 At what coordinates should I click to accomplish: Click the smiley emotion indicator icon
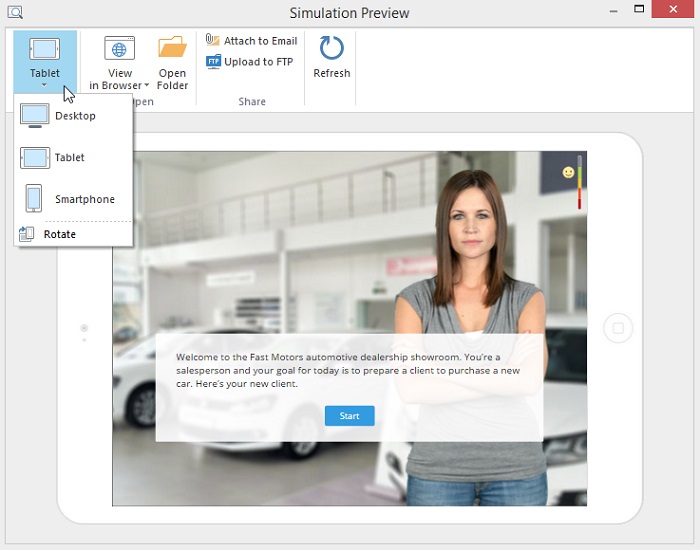coord(568,172)
